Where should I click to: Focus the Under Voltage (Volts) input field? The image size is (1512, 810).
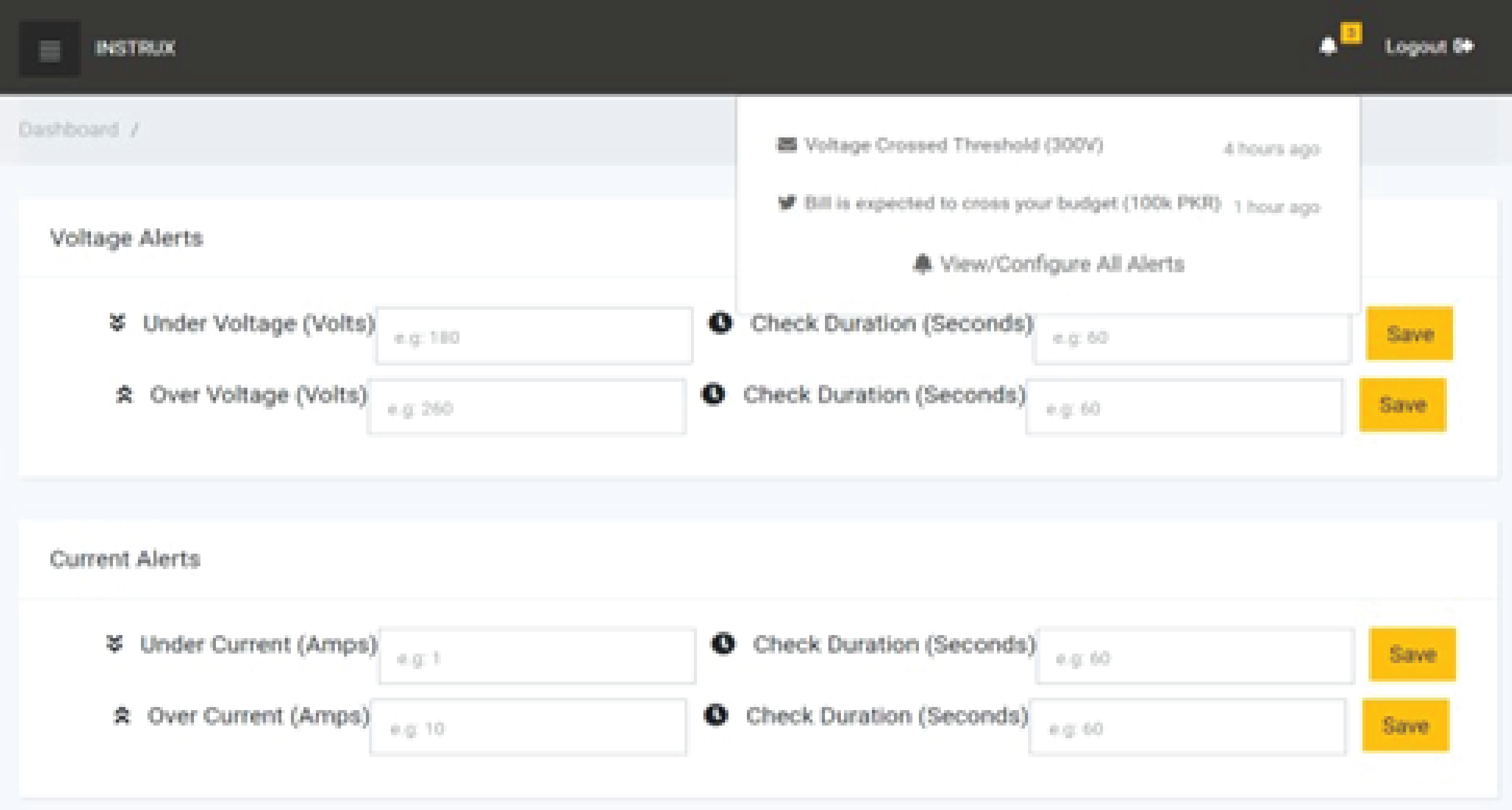[534, 336]
